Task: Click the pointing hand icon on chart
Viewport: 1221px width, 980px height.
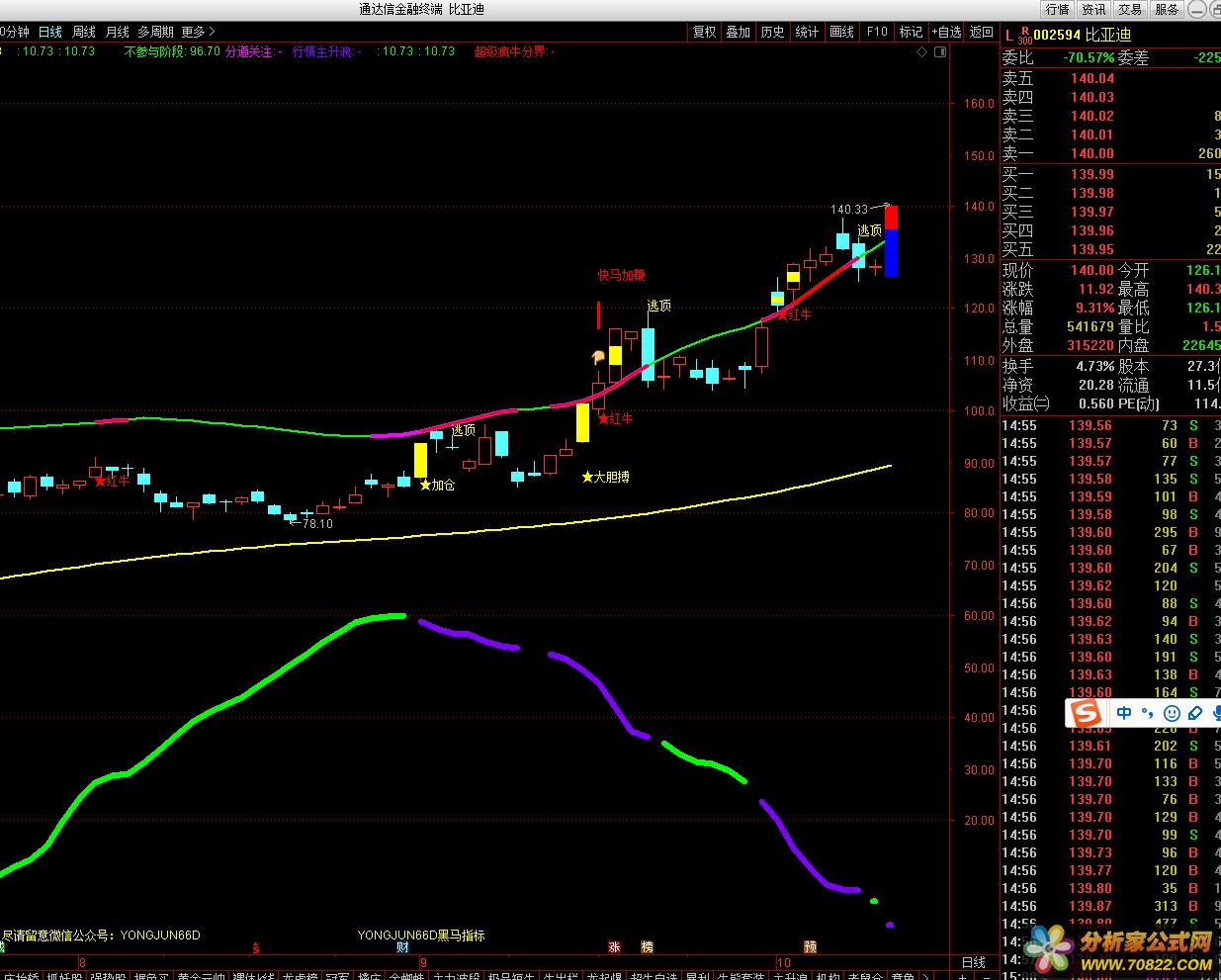Action: point(597,357)
